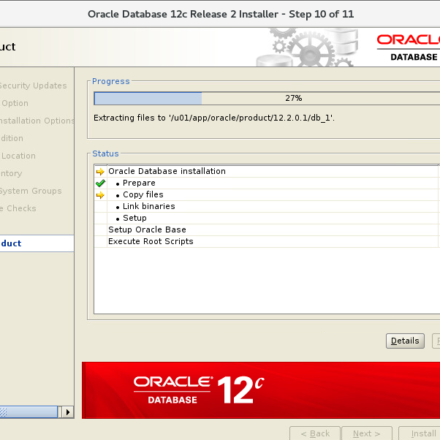Screen dimensions: 440x440
Task: Select the System Groups step in sidebar
Action: coord(31,191)
